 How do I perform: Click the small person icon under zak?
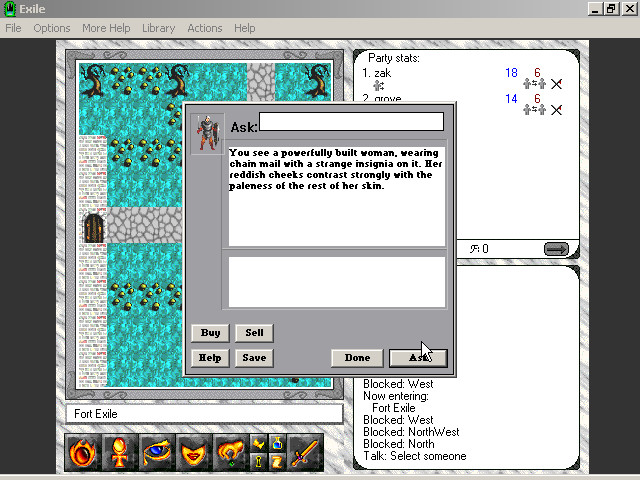click(x=379, y=86)
